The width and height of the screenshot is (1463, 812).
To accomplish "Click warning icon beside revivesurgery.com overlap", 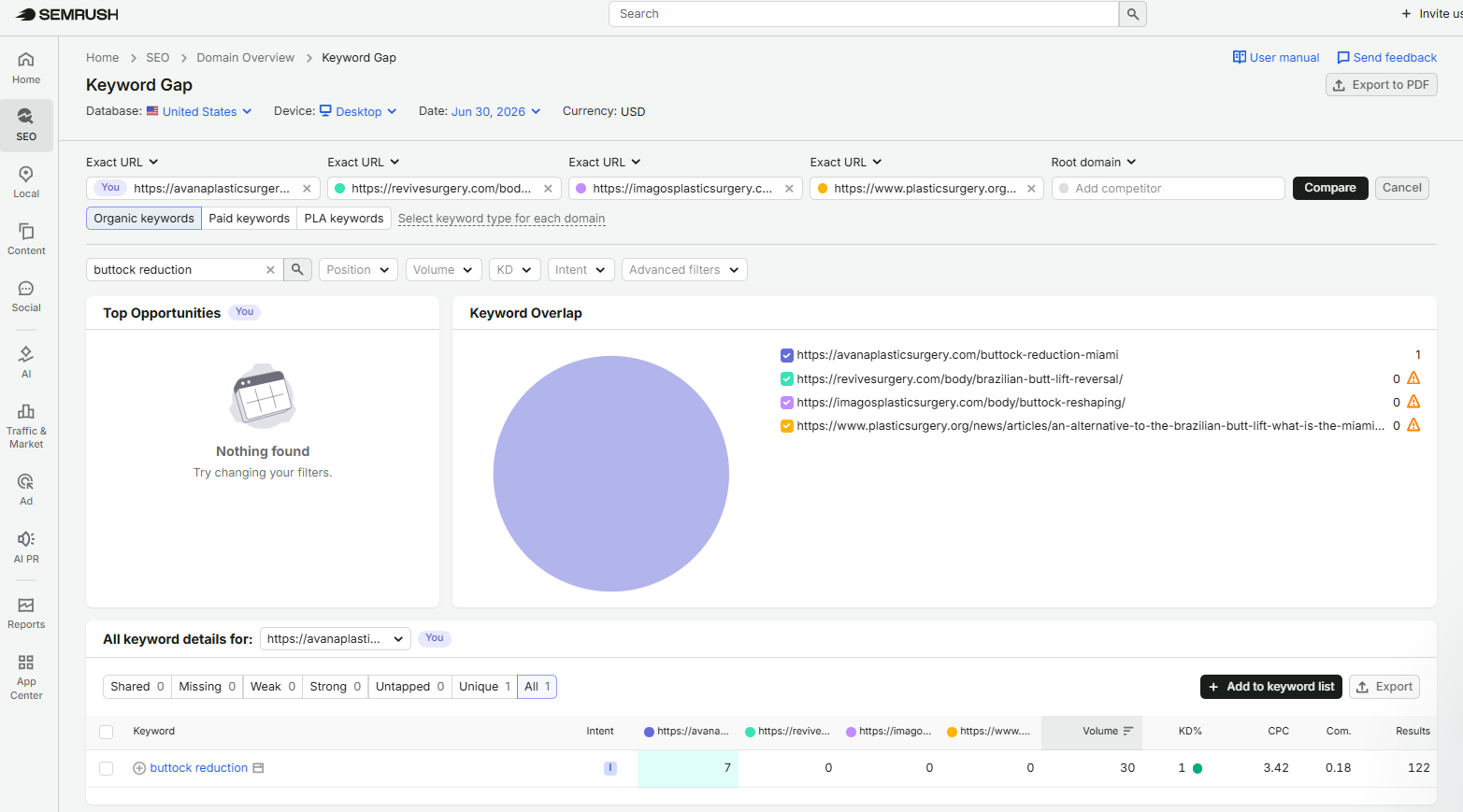I will [1413, 378].
